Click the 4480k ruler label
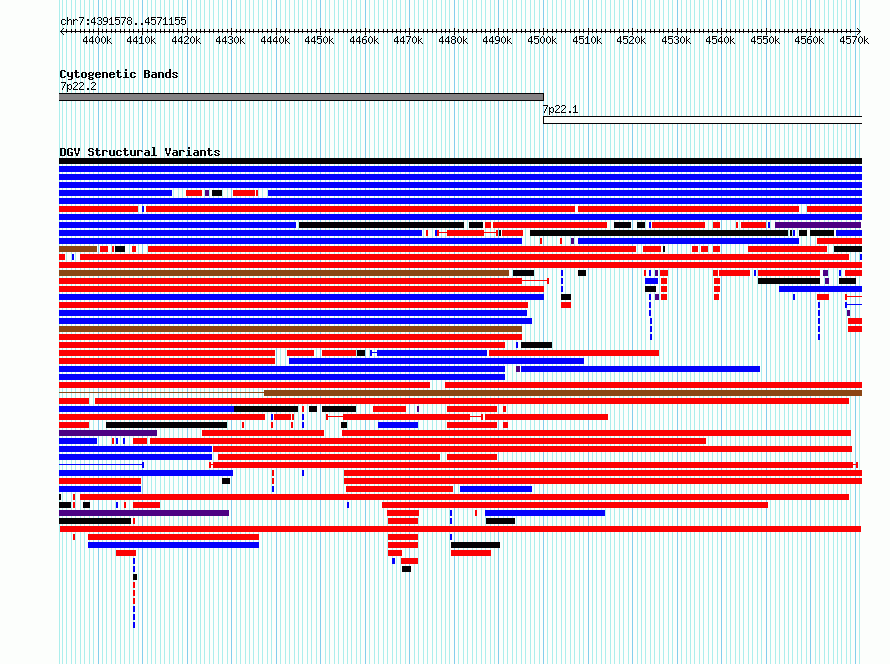This screenshot has height=664, width=890. pyautogui.click(x=454, y=40)
